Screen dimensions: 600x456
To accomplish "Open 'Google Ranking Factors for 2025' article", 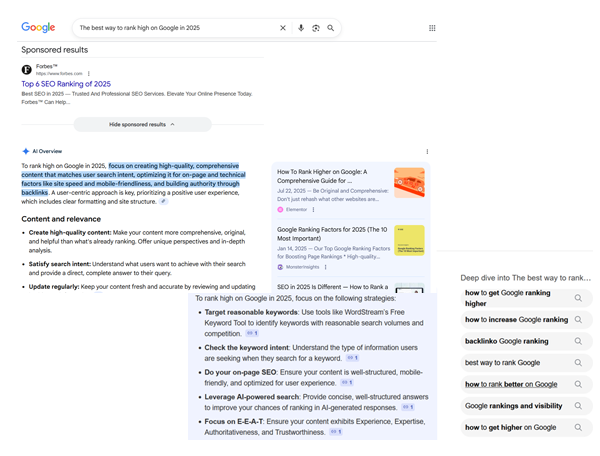I will [330, 234].
